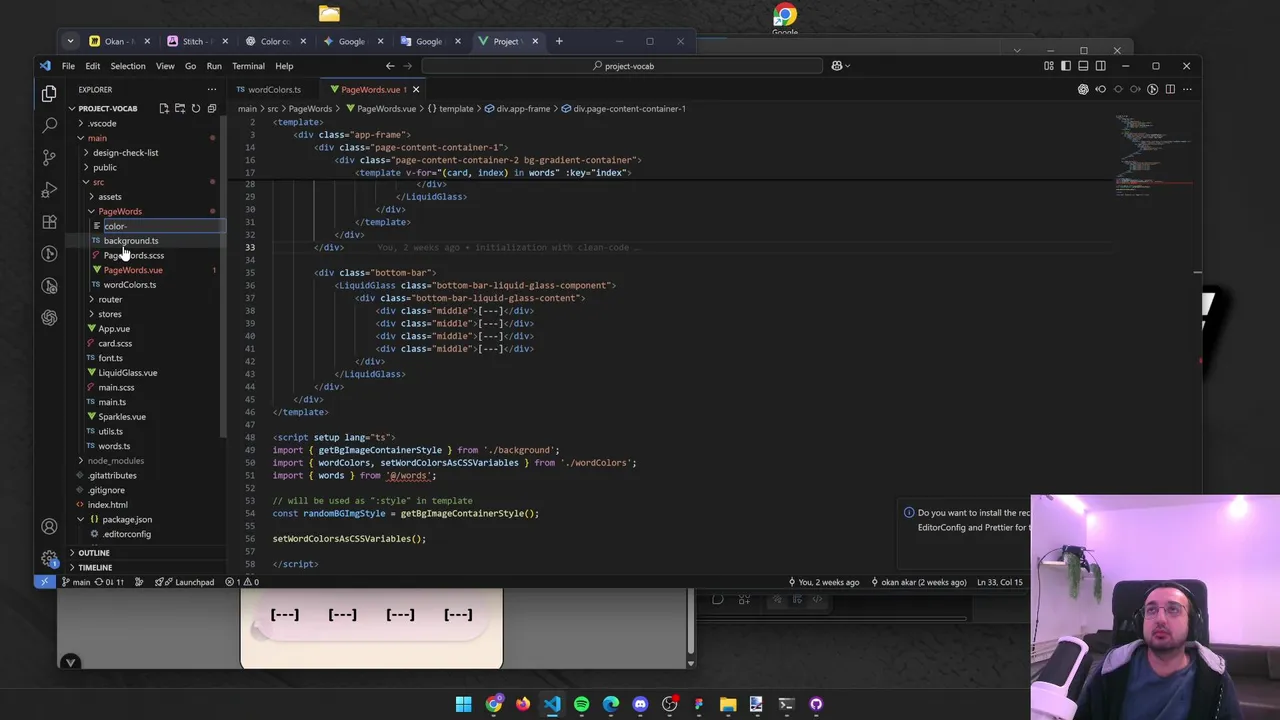
Task: Open Run and Debug view
Action: coord(49,189)
